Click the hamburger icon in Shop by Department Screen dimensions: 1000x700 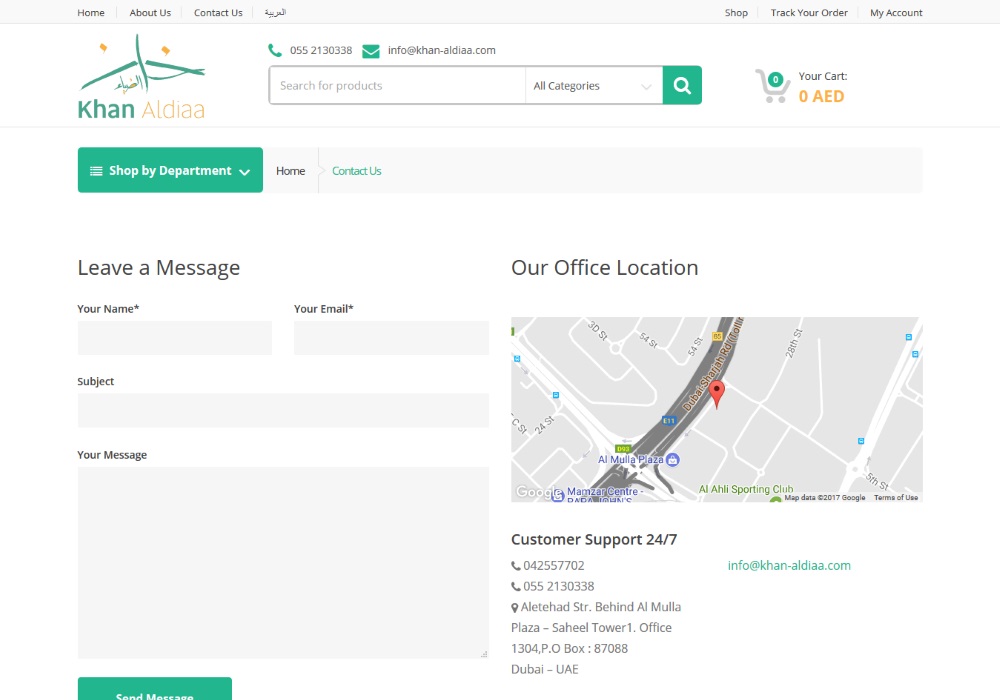[x=96, y=171]
